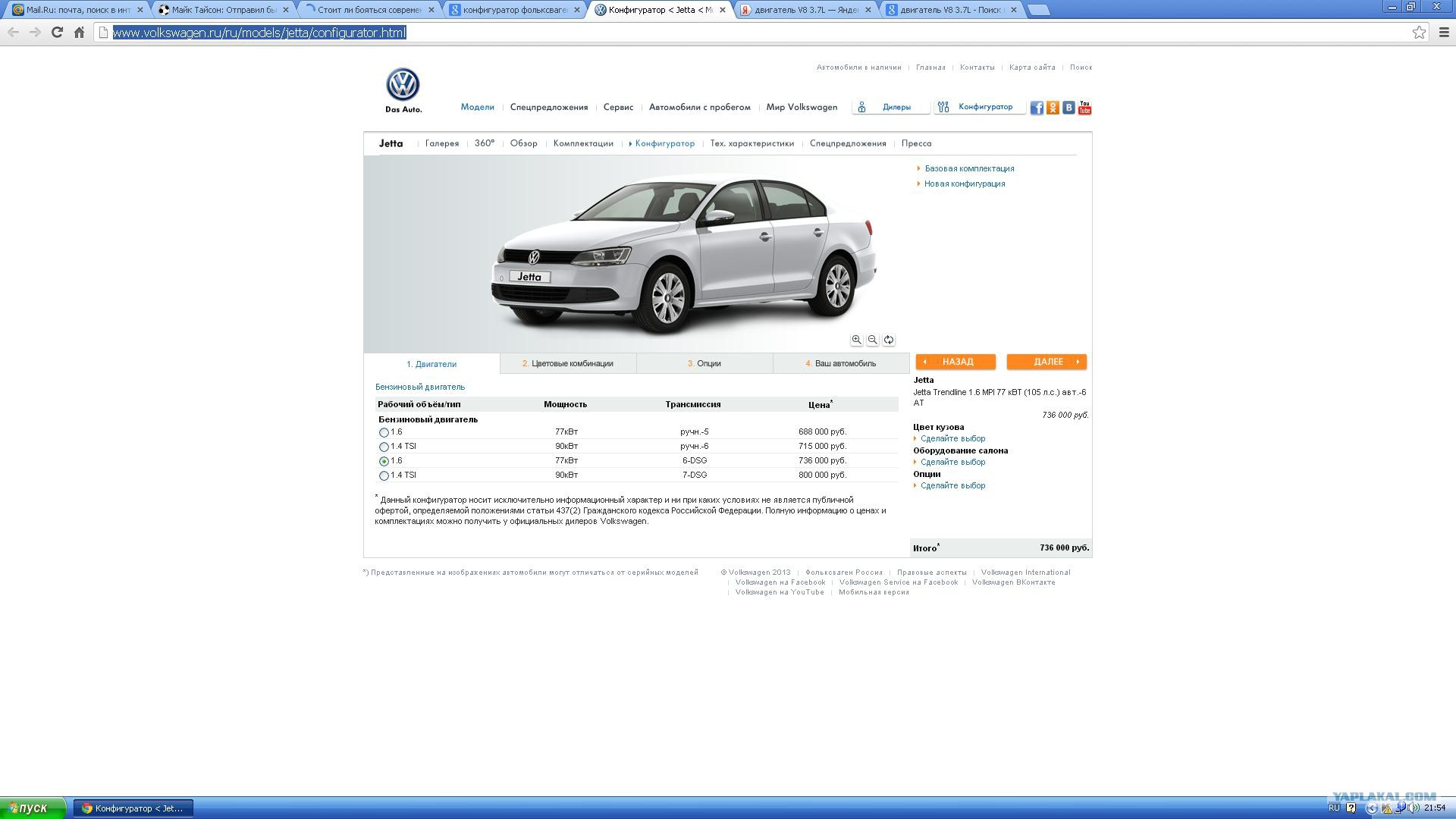This screenshot has width=1456, height=819.
Task: Switch to the 1. Двигатели tab
Action: pyautogui.click(x=431, y=364)
